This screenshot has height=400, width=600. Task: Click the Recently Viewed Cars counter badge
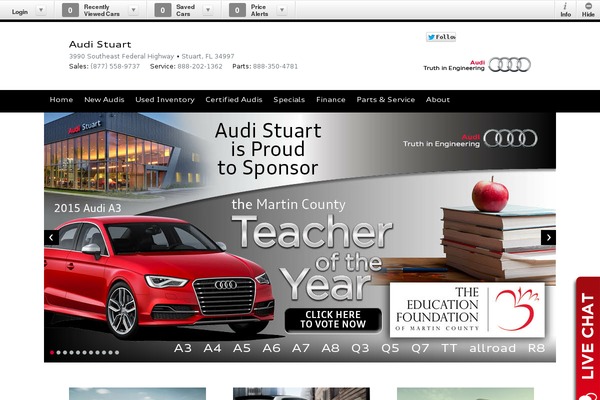click(70, 10)
